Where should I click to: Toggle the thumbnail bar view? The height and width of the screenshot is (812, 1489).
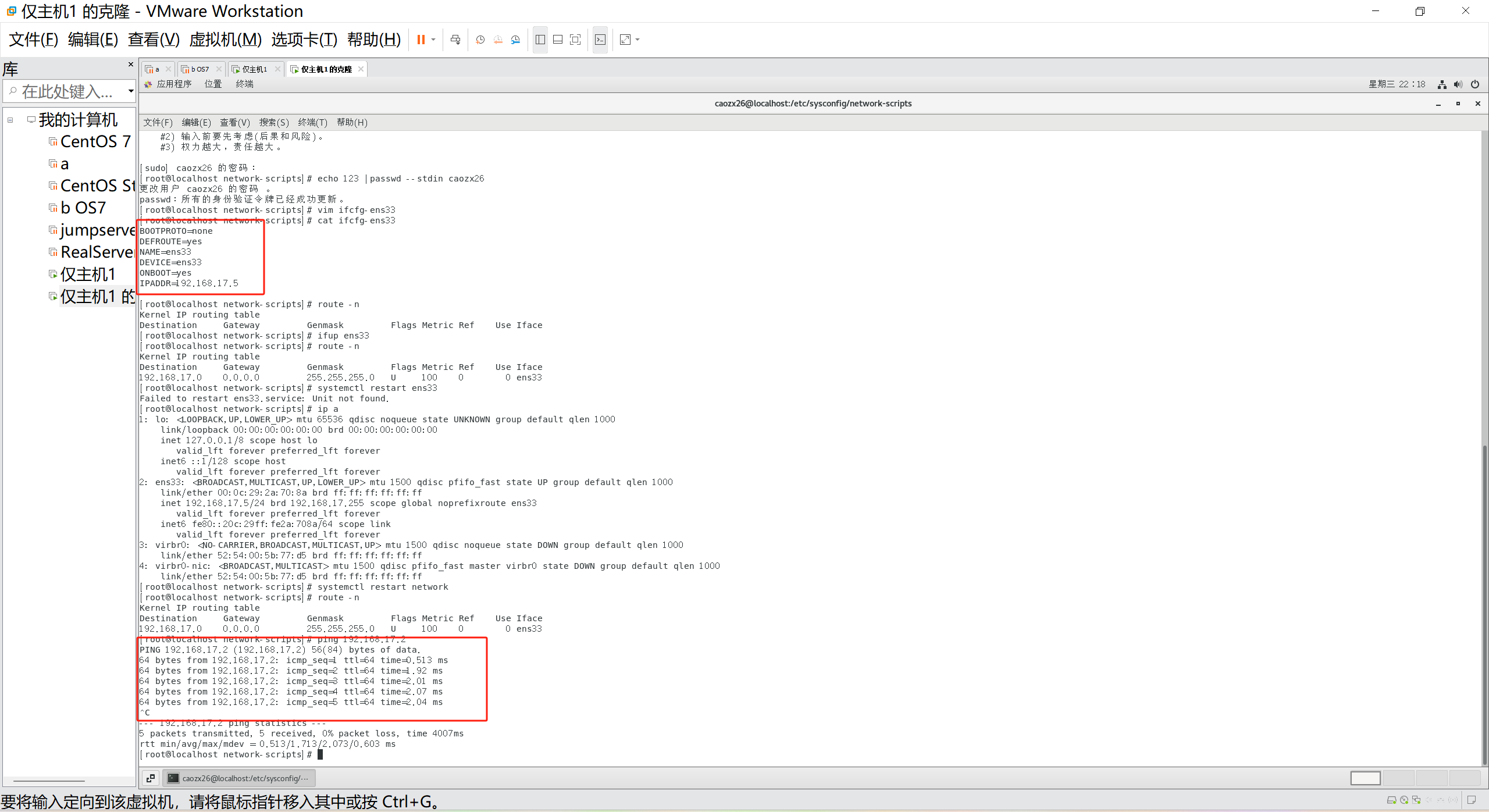[x=558, y=40]
